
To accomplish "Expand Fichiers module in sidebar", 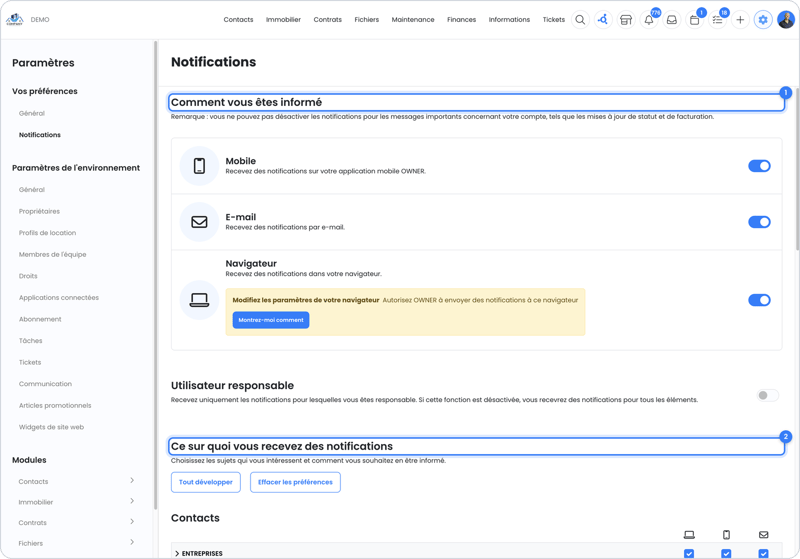I will point(132,542).
